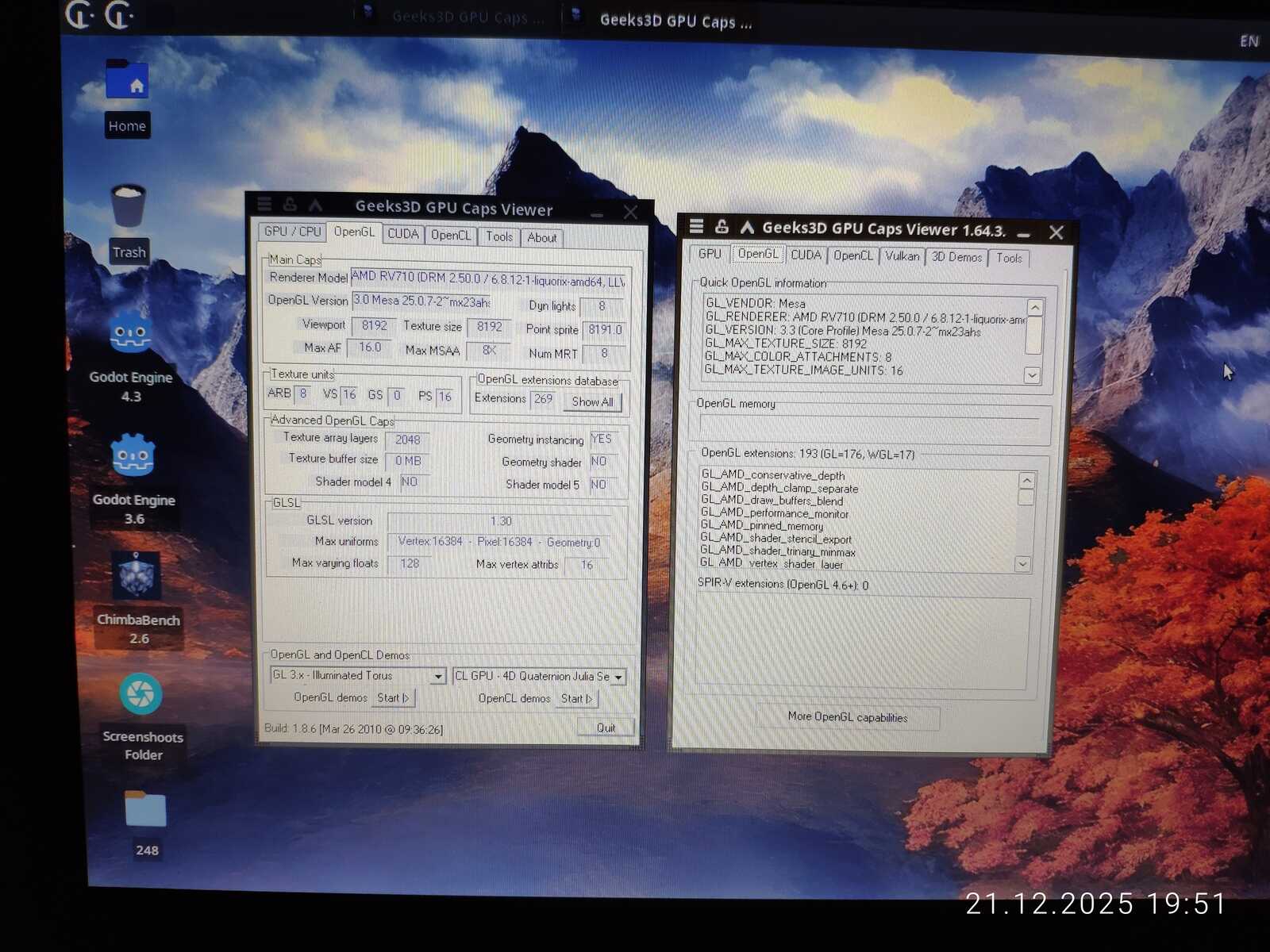1270x952 pixels.
Task: Click the up-arrow shade icon in 1.64.3 titlebar
Action: coord(747,228)
